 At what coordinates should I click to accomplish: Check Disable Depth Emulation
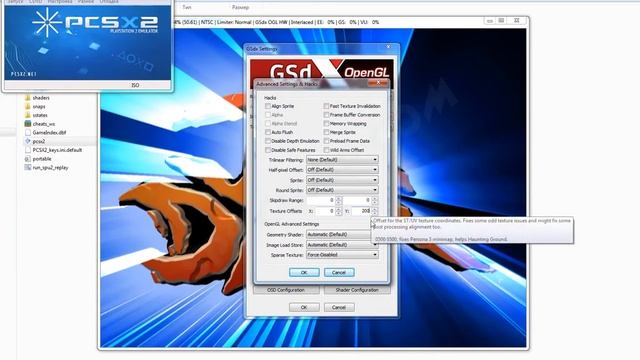(268, 141)
